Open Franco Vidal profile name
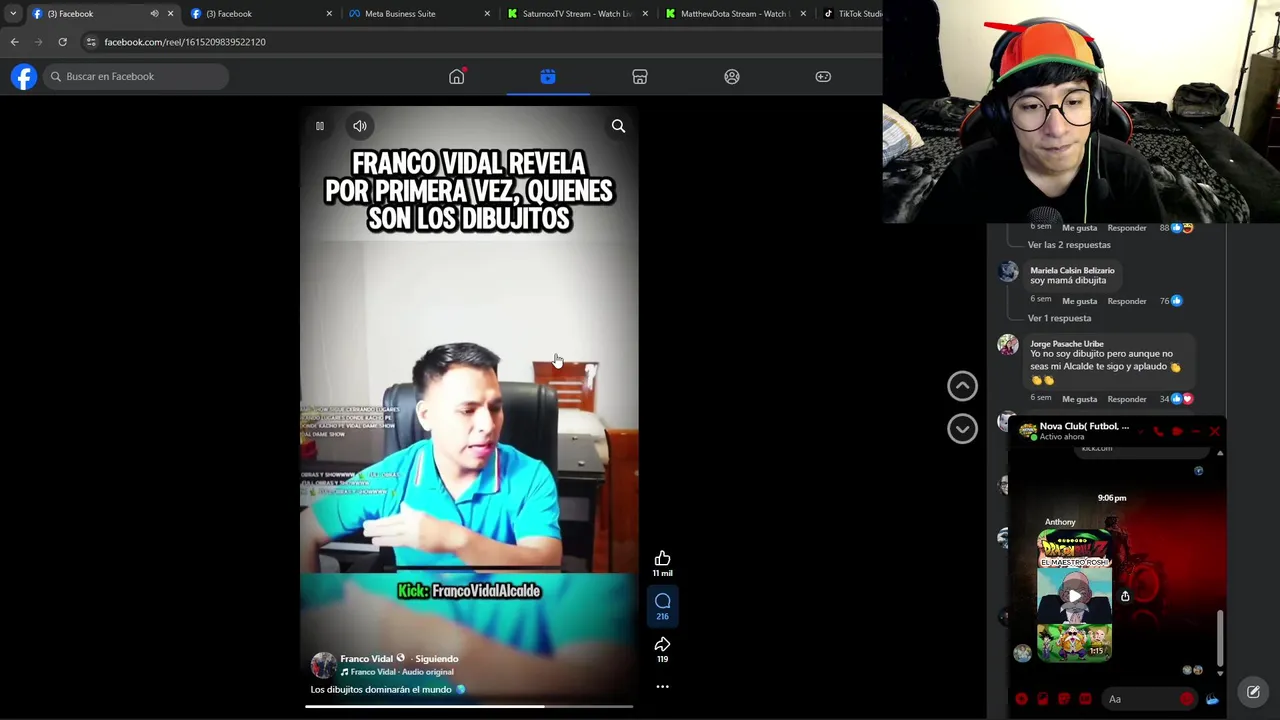The image size is (1280, 720). pos(366,659)
